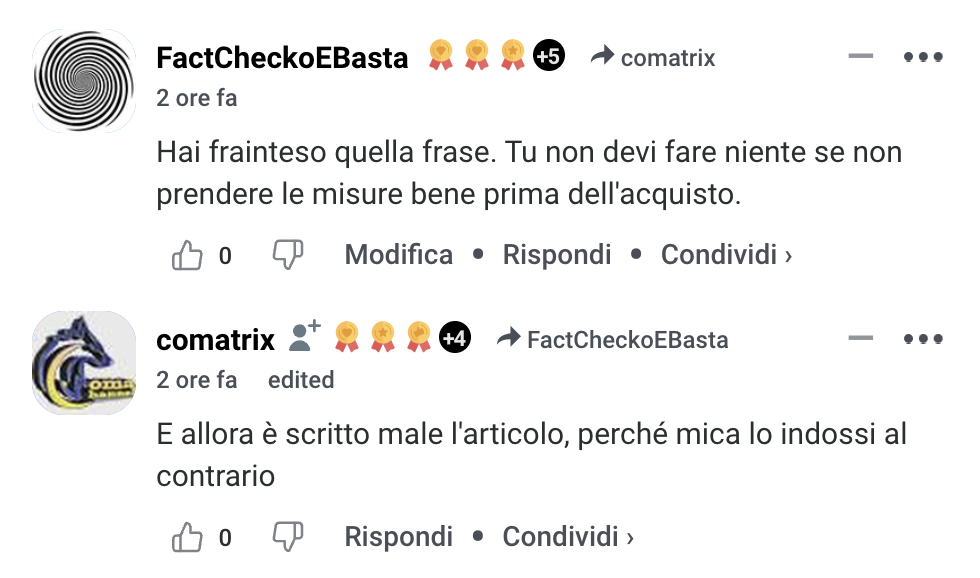
Task: Expand Condividi on comatrix's comment
Action: (x=568, y=536)
